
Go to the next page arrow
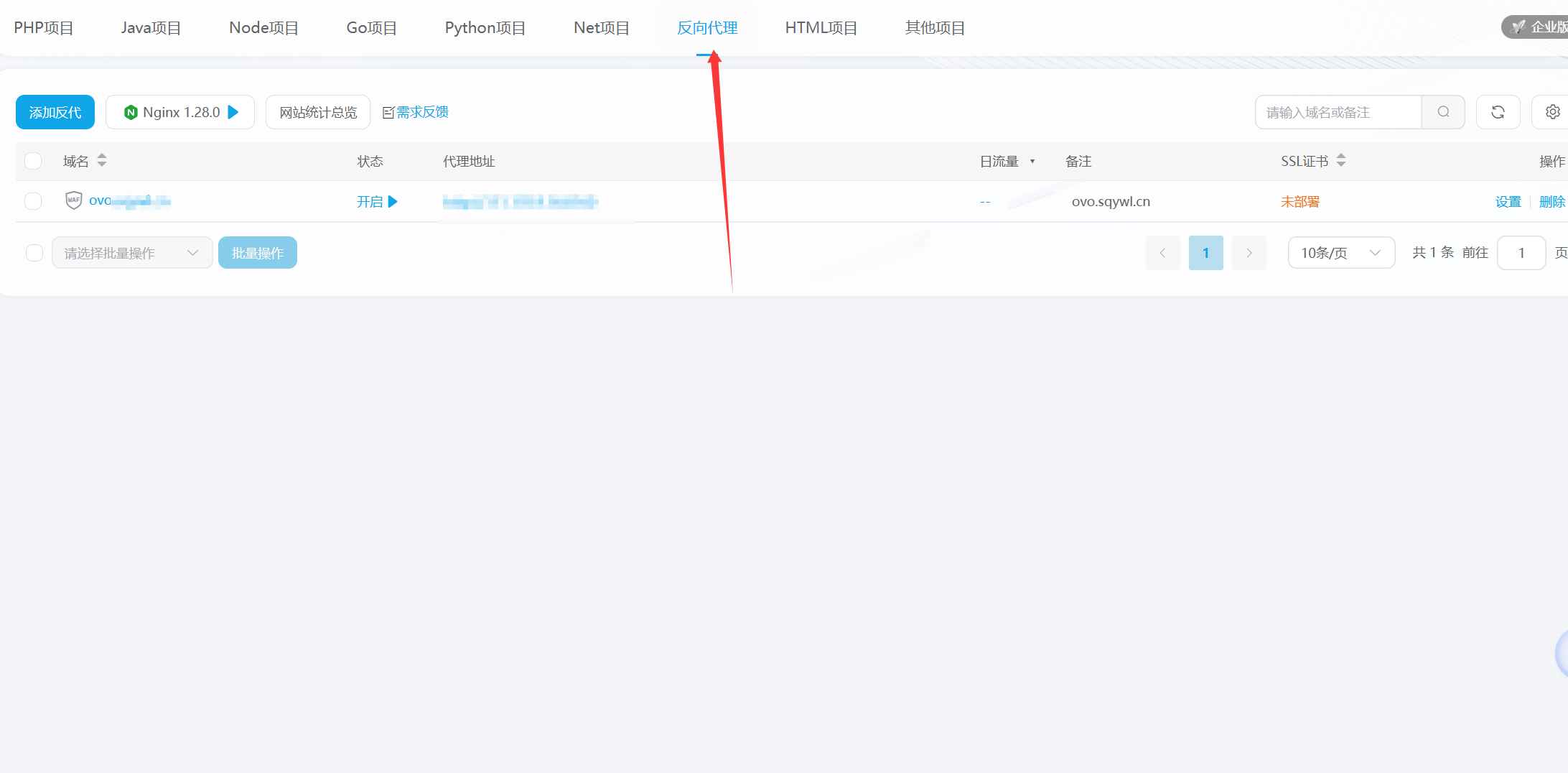click(1249, 253)
